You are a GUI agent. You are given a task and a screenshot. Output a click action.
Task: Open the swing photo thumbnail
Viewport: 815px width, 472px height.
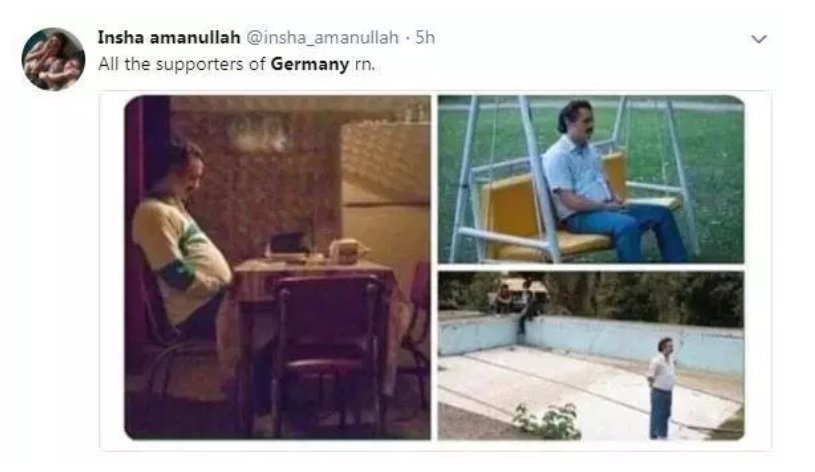591,179
